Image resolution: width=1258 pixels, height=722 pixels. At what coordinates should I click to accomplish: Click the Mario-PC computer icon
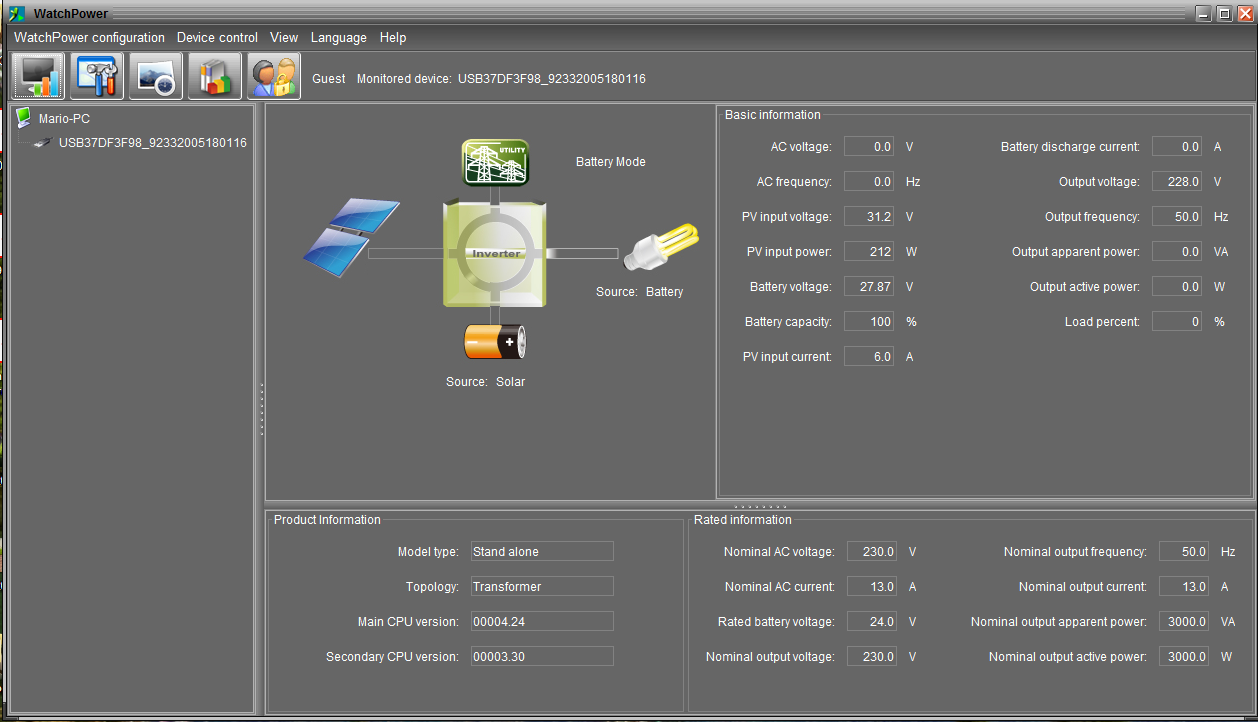(24, 118)
